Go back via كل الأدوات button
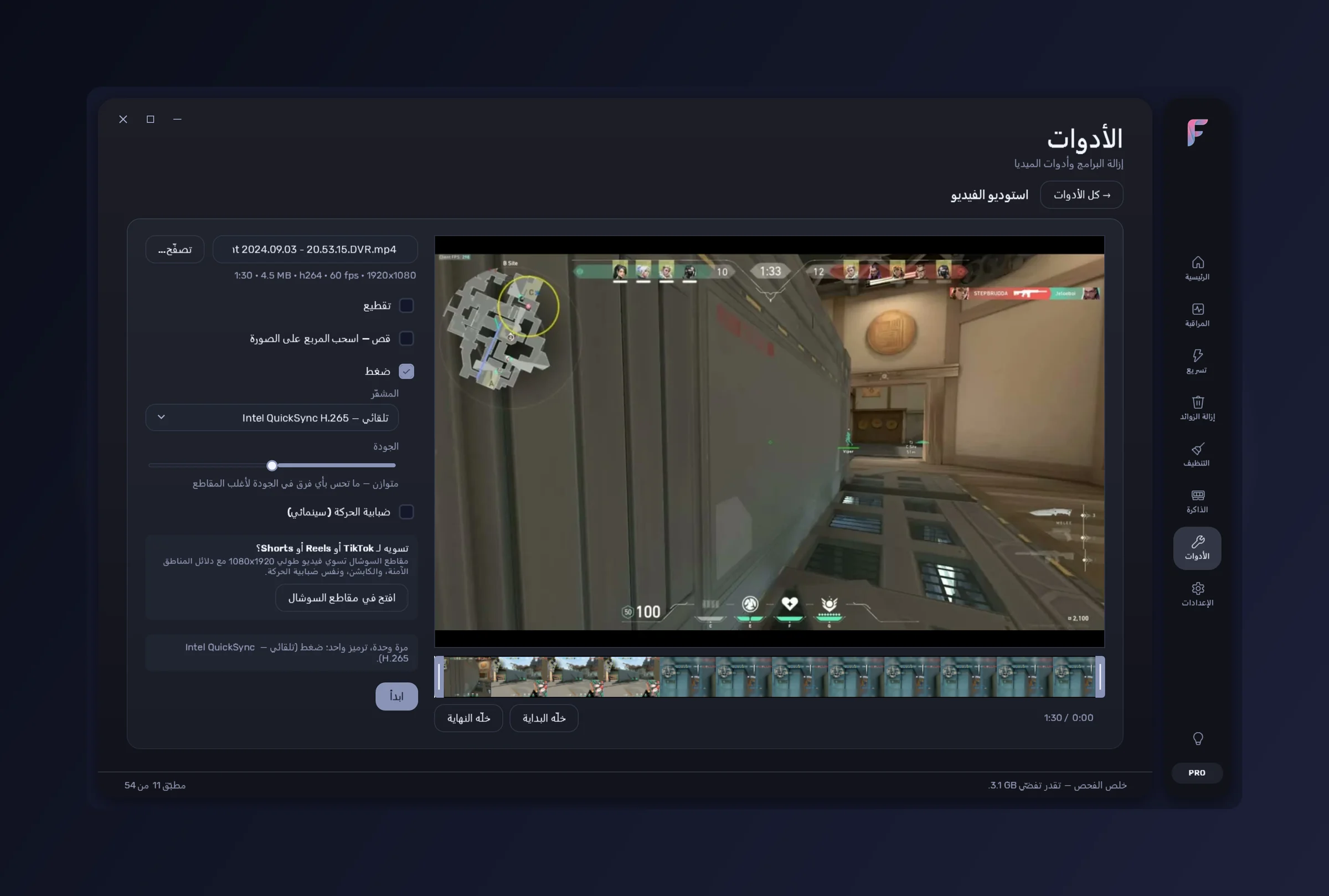The width and height of the screenshot is (1329, 896). (x=1081, y=195)
